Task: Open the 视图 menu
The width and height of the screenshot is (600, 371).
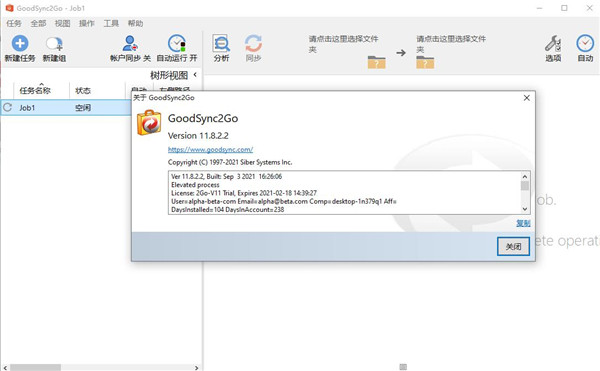Action: click(62, 23)
